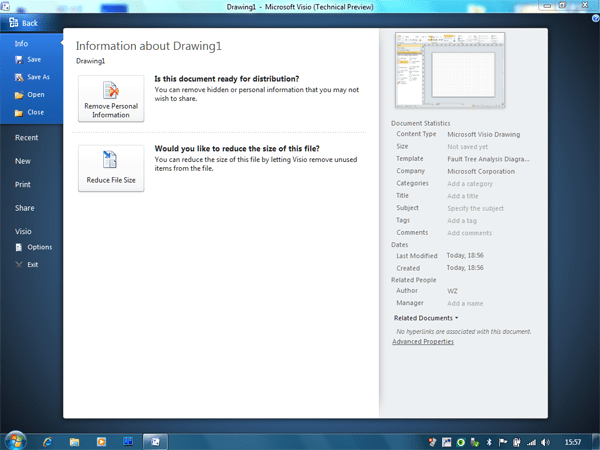The width and height of the screenshot is (600, 450).
Task: Click the Save disk icon
Action: coord(19,60)
